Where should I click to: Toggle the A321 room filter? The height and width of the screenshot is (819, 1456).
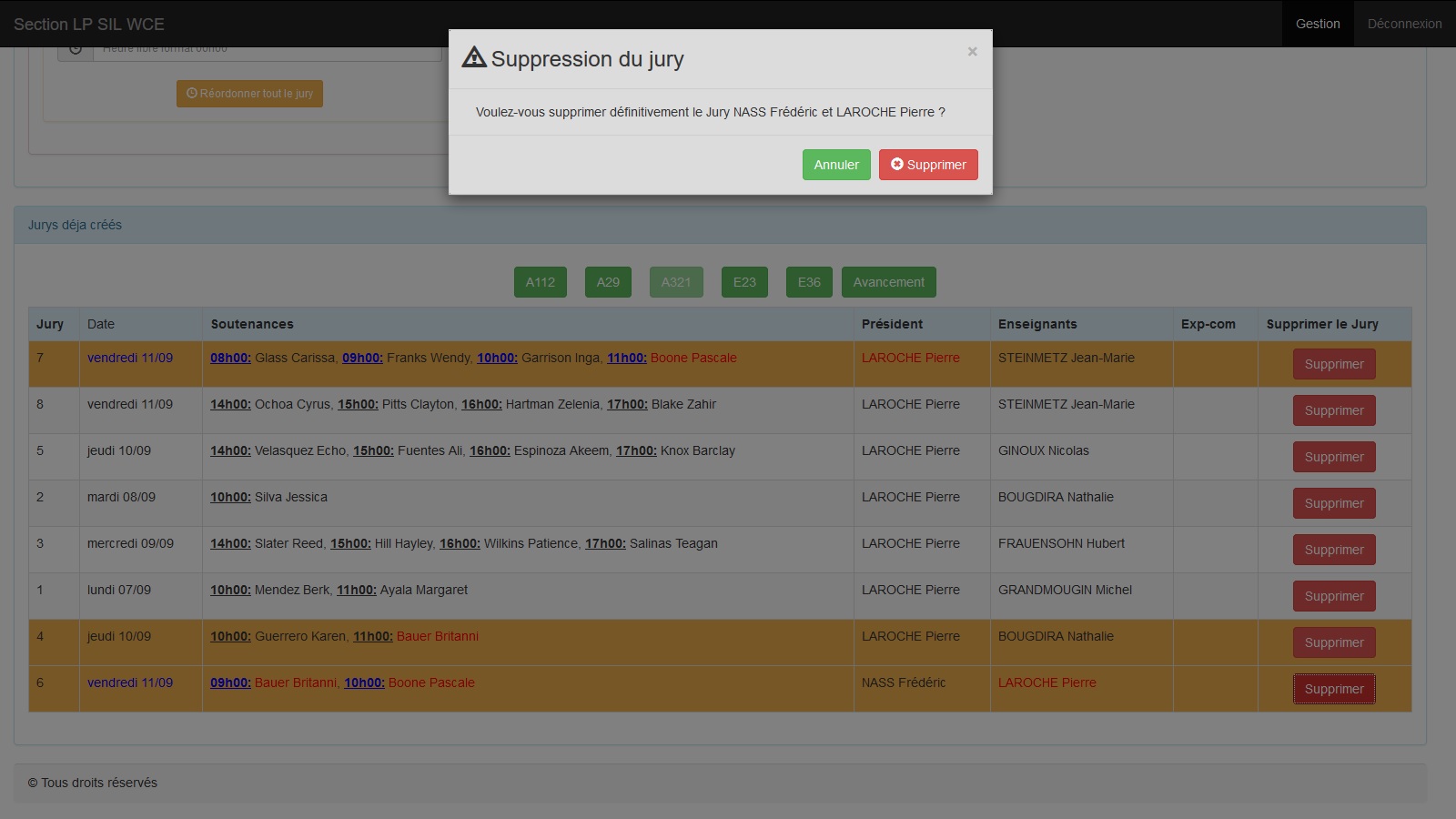pos(676,282)
